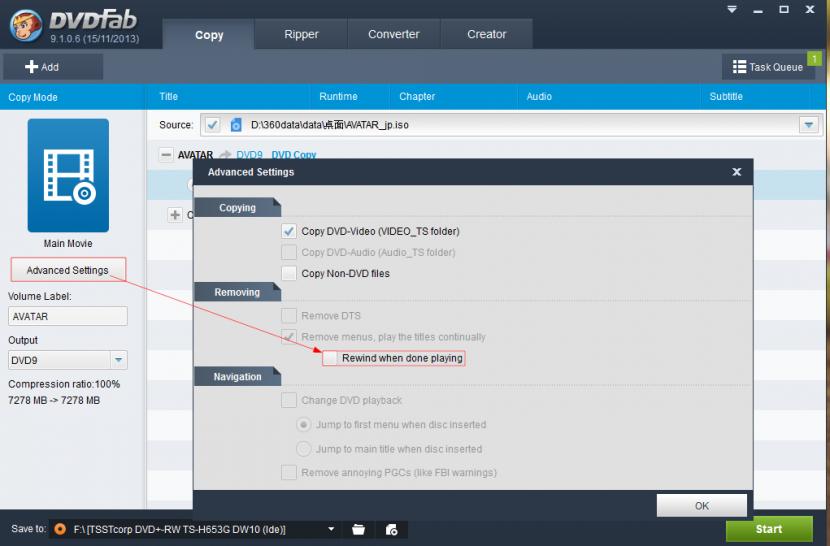The height and width of the screenshot is (546, 830).
Task: Toggle Change DVD playback checkbox
Action: coord(289,400)
